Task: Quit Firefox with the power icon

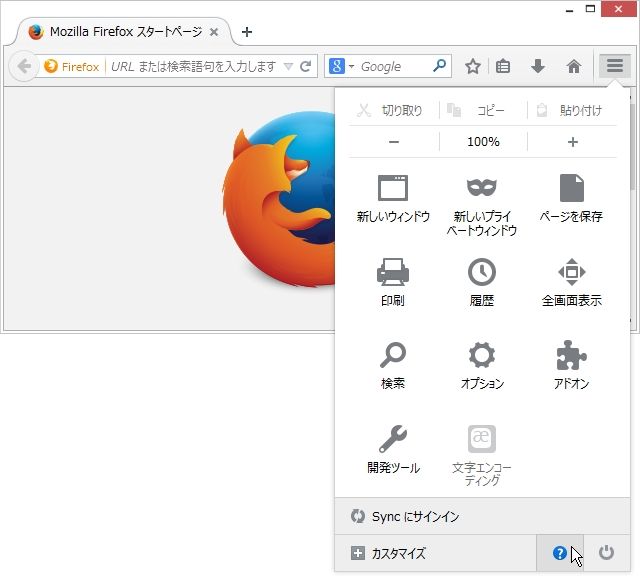Action: tap(607, 553)
